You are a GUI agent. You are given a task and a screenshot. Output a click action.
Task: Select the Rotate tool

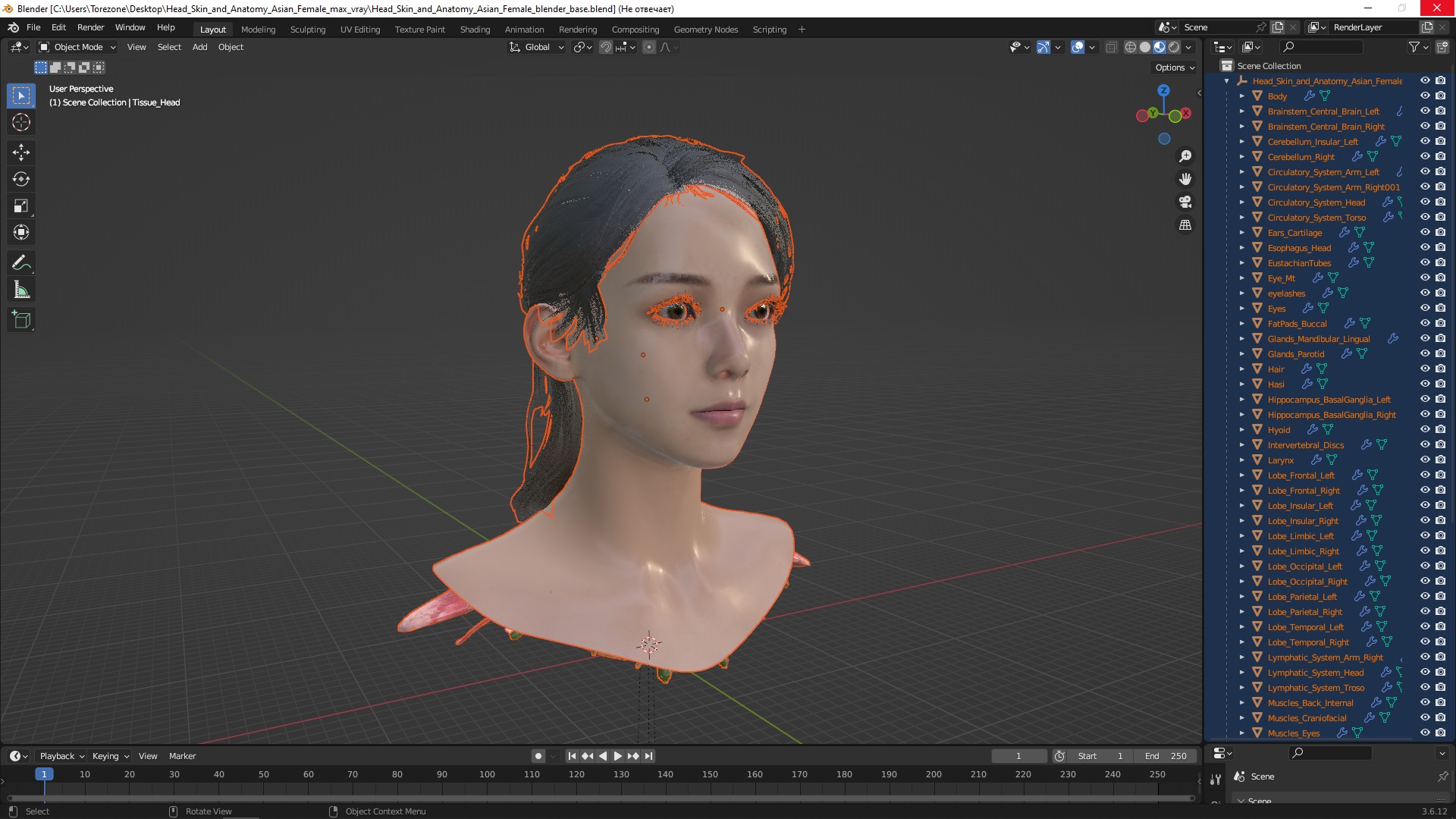pos(21,179)
